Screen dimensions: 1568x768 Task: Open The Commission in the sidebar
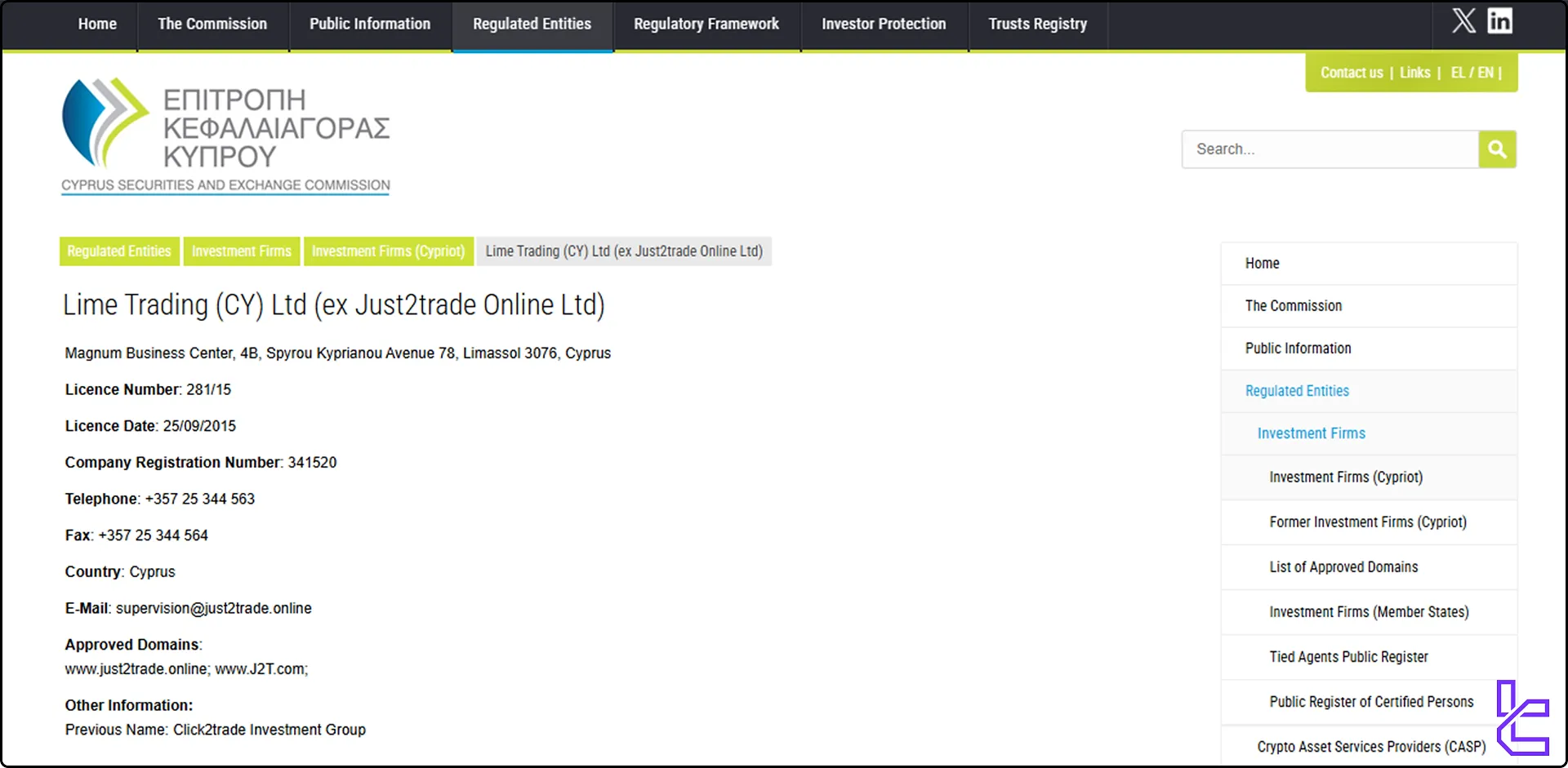coord(1369,306)
